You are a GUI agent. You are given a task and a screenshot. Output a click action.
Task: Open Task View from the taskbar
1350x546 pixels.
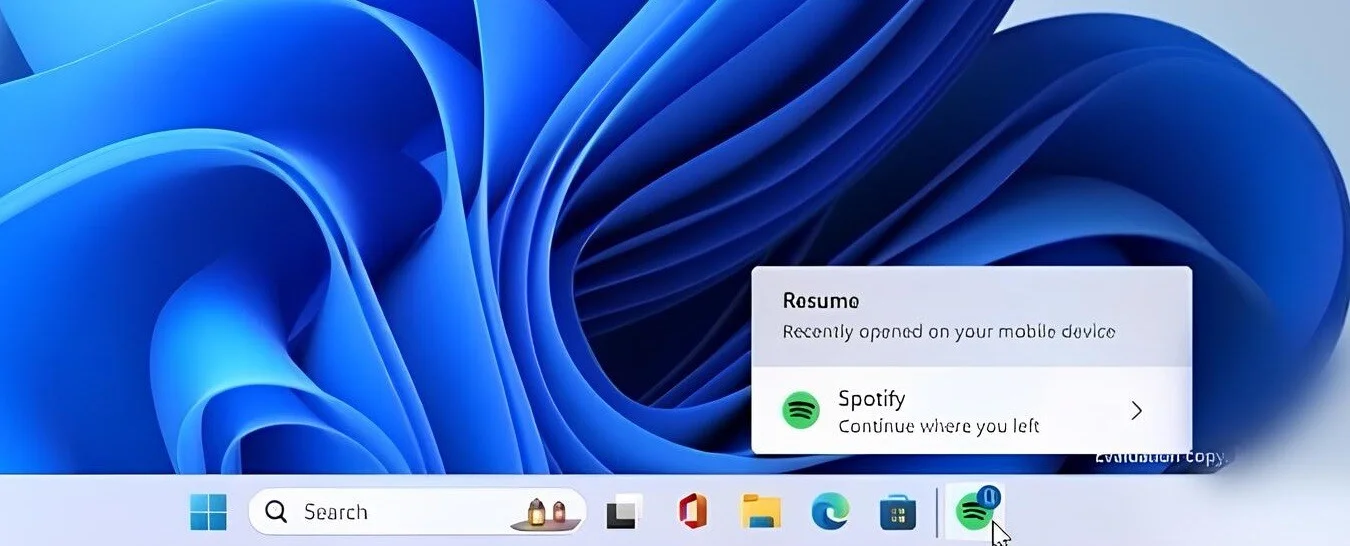(625, 512)
